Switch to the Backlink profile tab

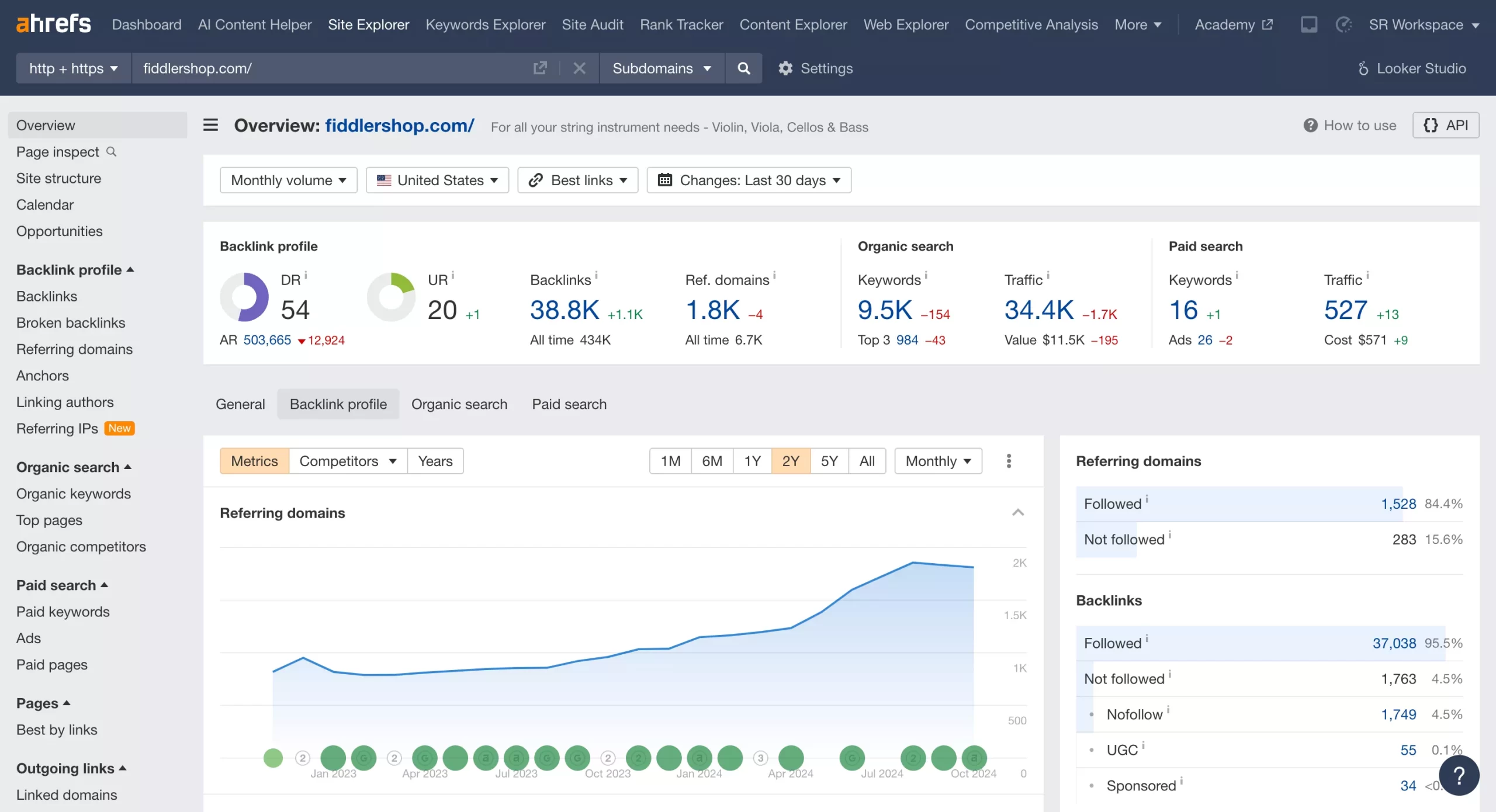tap(338, 404)
